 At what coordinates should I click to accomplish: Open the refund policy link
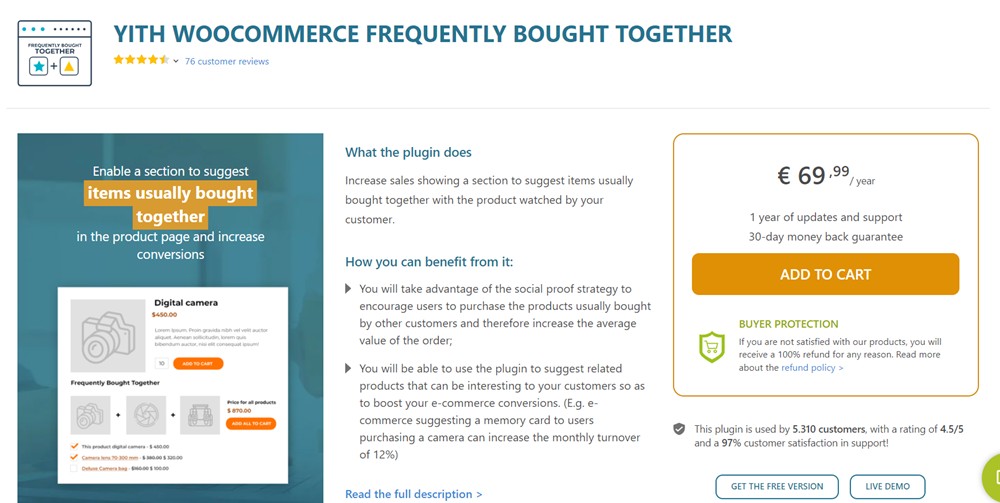click(x=812, y=368)
